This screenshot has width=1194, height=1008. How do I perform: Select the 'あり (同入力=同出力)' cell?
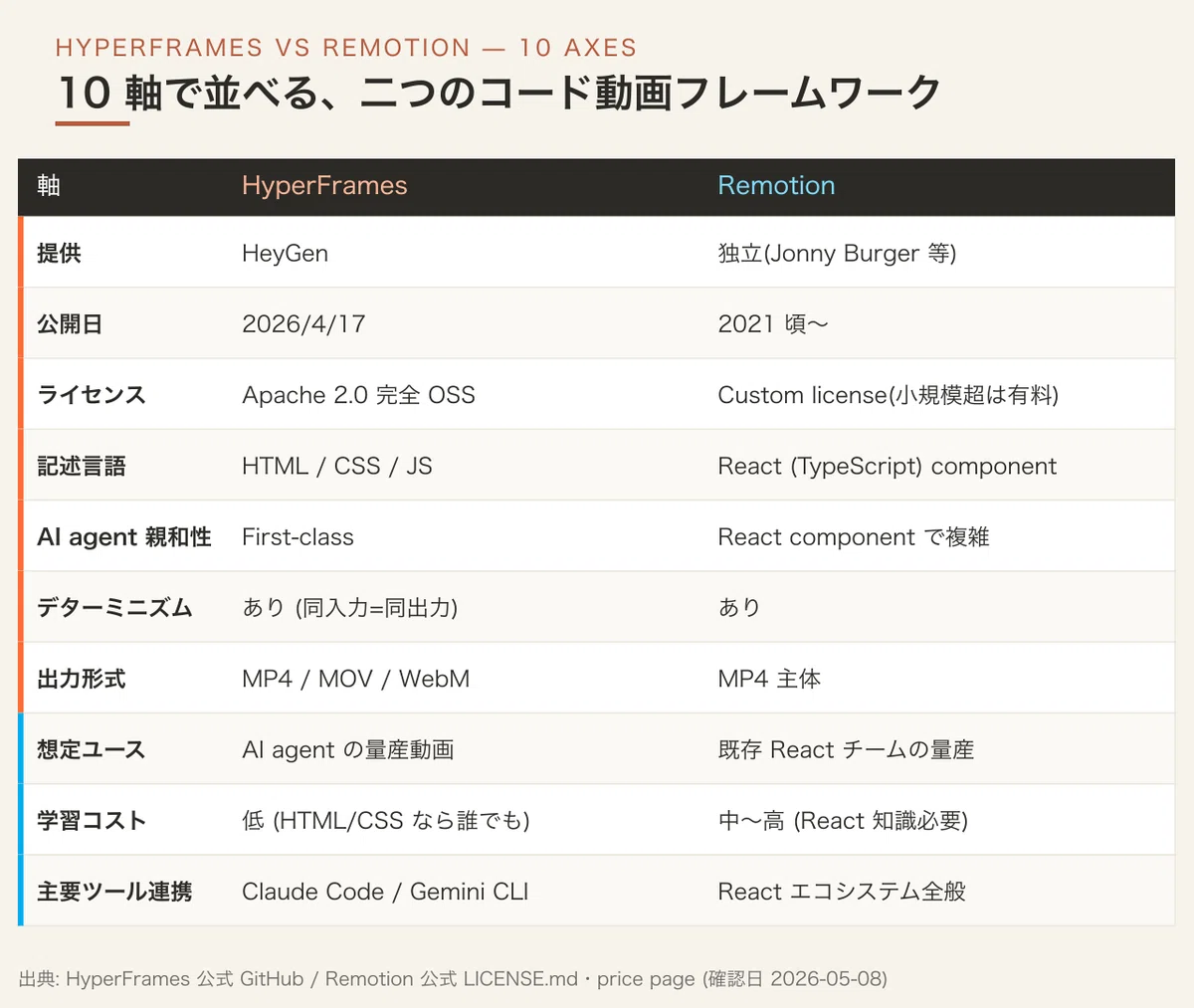click(x=350, y=607)
